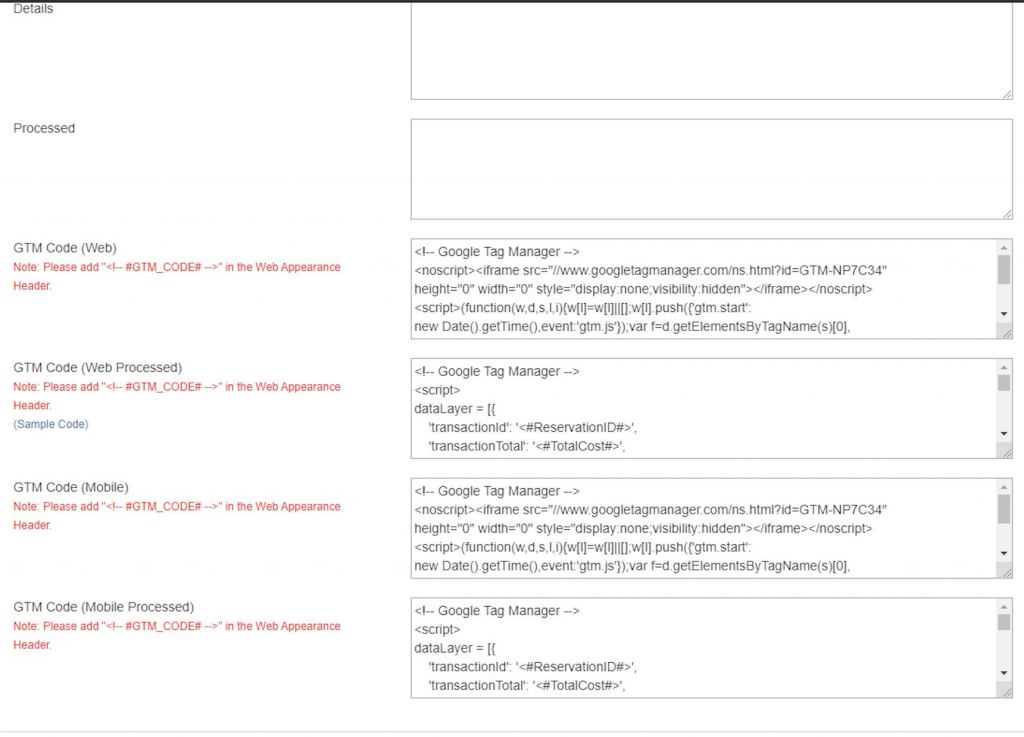
Task: Click the resize handle of Details text area
Action: coord(1006,93)
